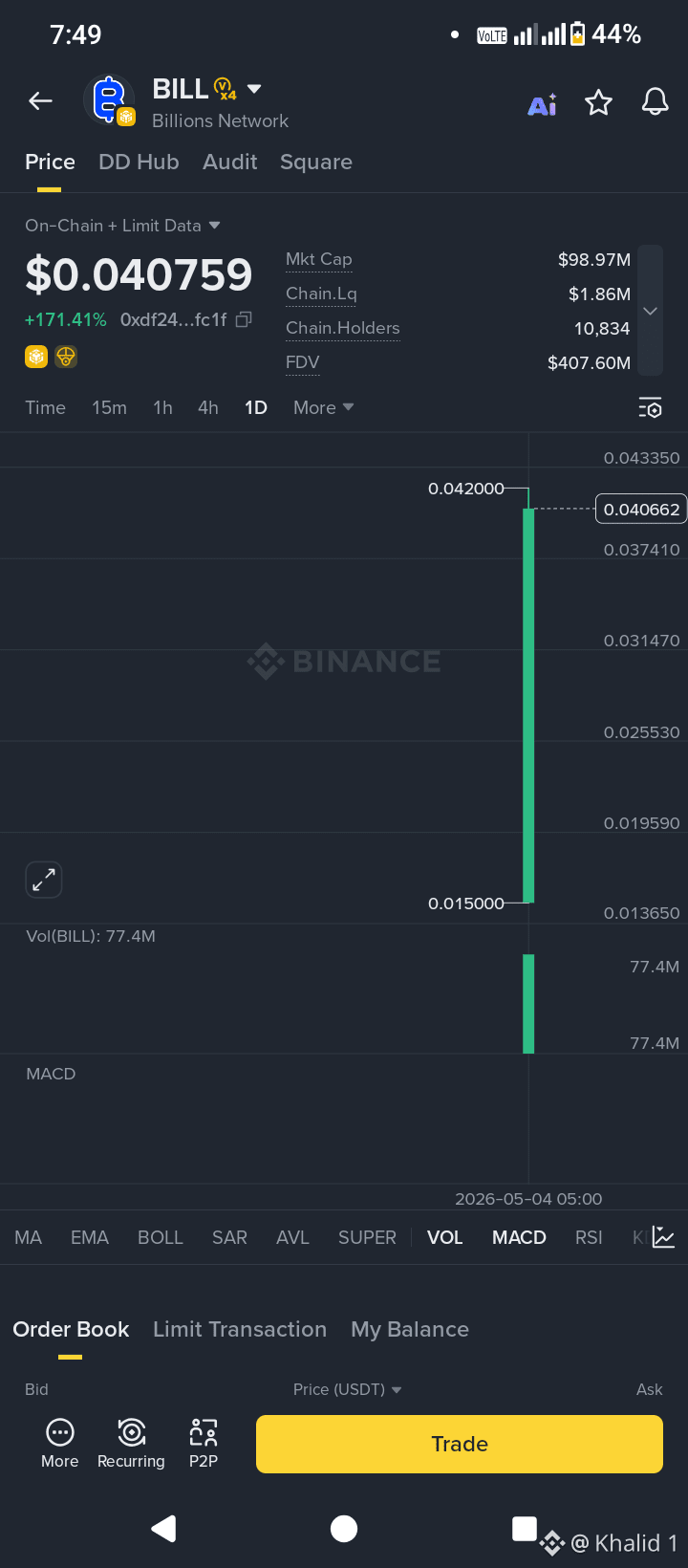Open the BILL token dropdown arrow
Viewport: 688px width, 1568px height.
click(x=254, y=89)
